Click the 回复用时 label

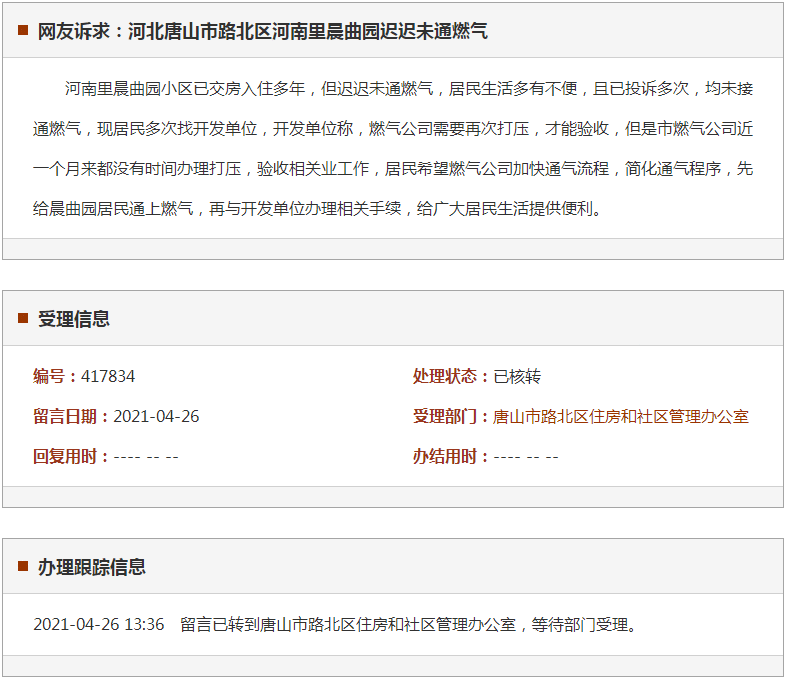point(70,456)
